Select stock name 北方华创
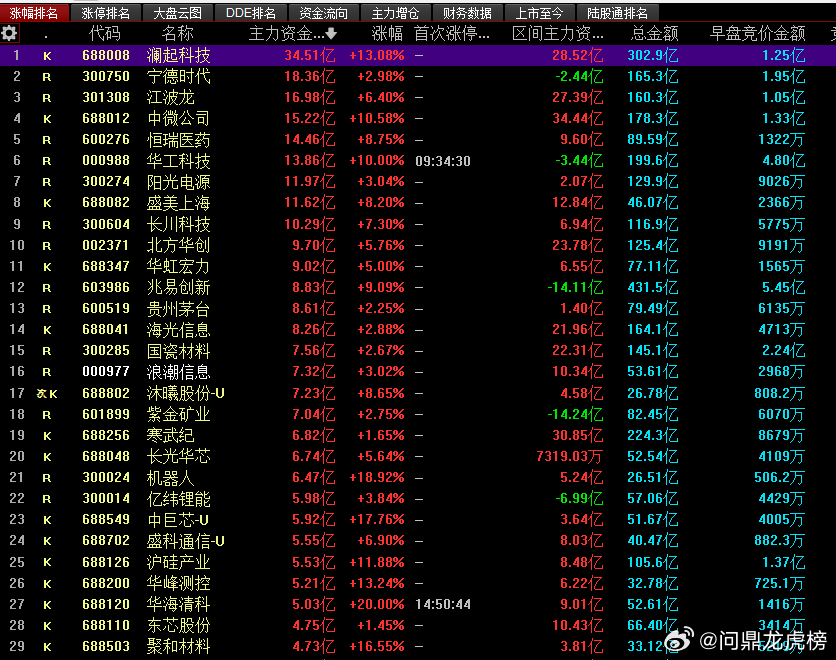Image resolution: width=836 pixels, height=660 pixels. coord(179,246)
